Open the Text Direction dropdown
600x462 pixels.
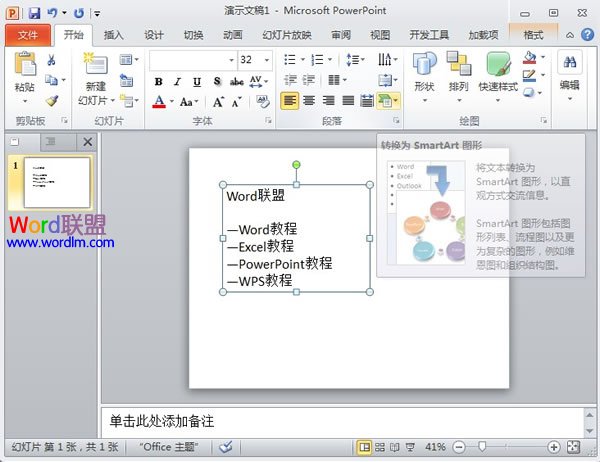pos(388,60)
